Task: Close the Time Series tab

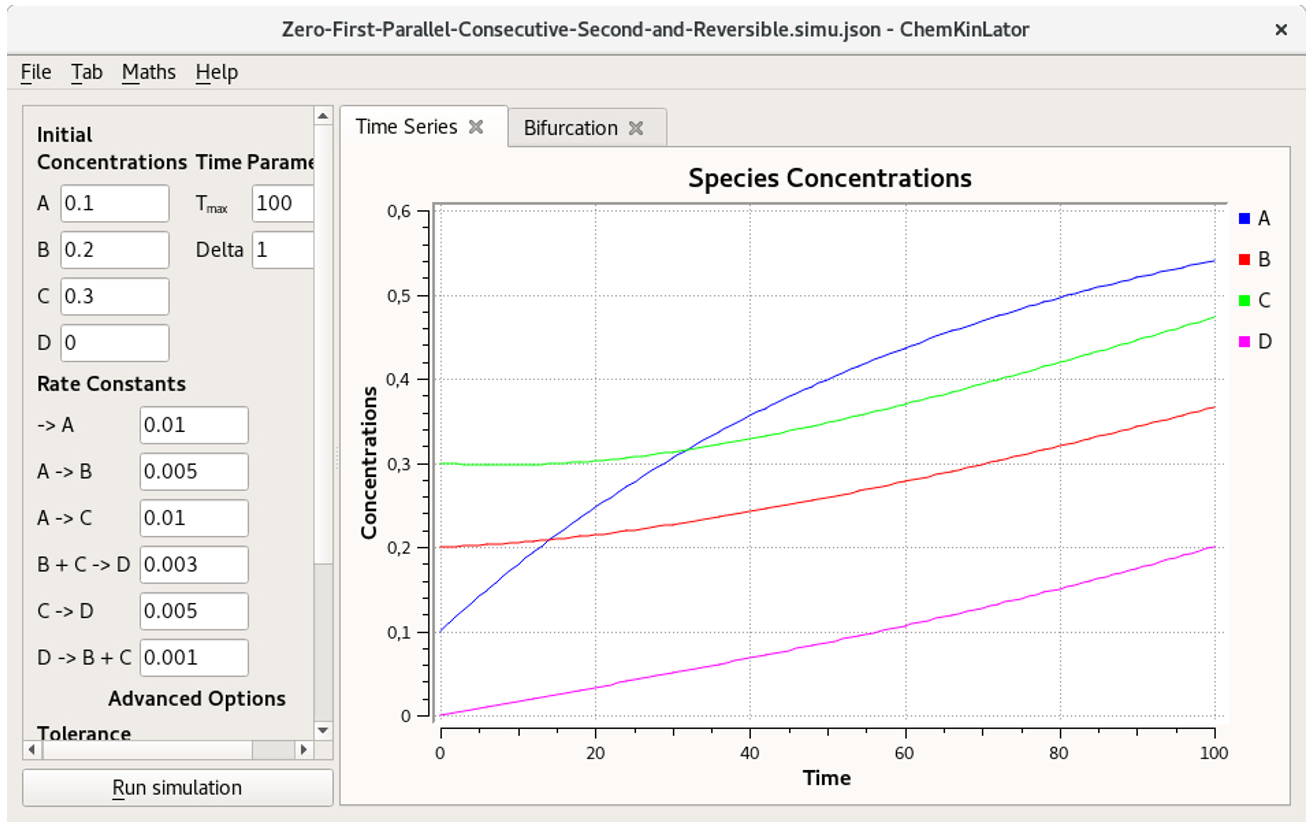Action: (477, 127)
